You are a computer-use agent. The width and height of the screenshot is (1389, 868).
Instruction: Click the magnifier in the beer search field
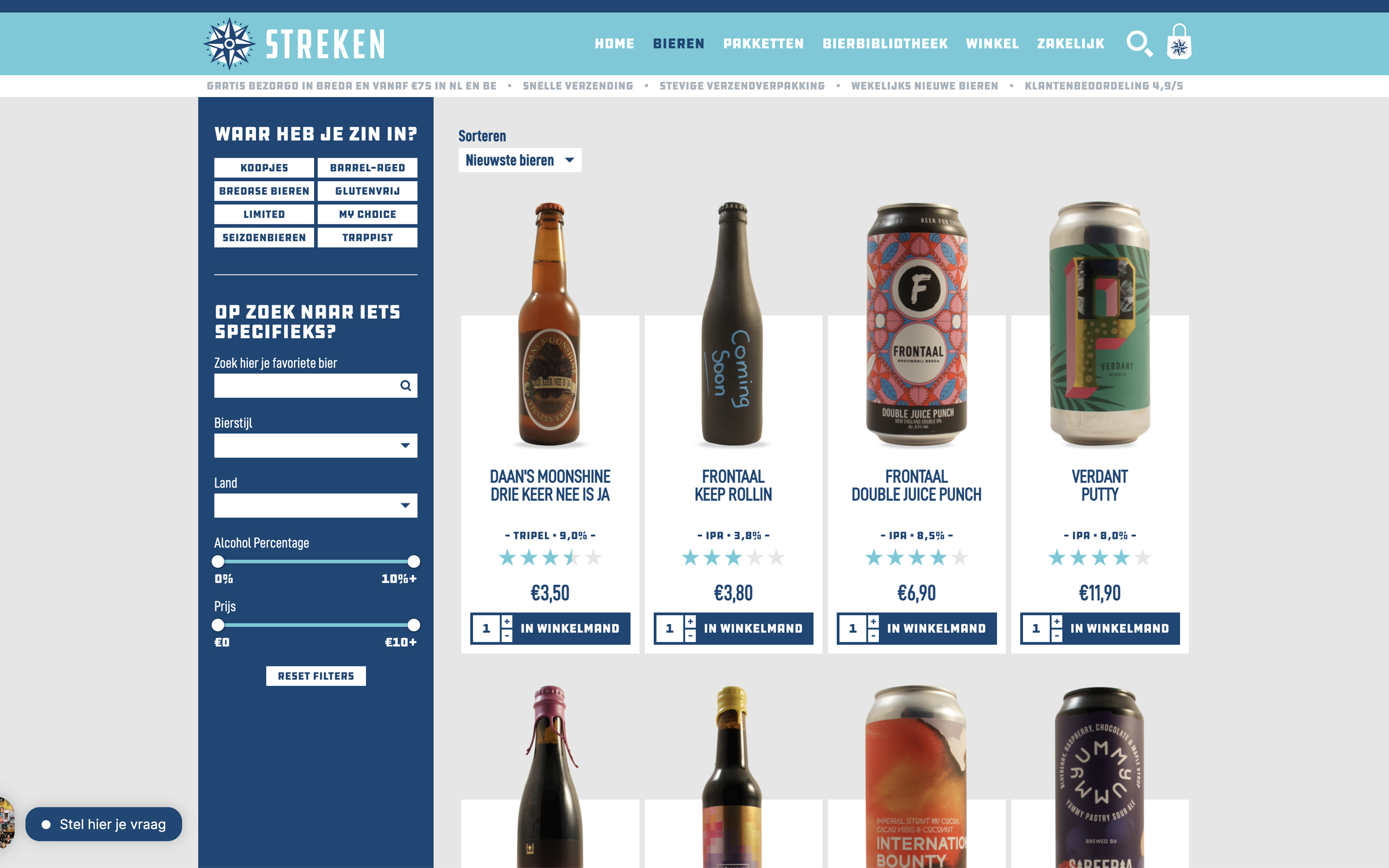405,386
